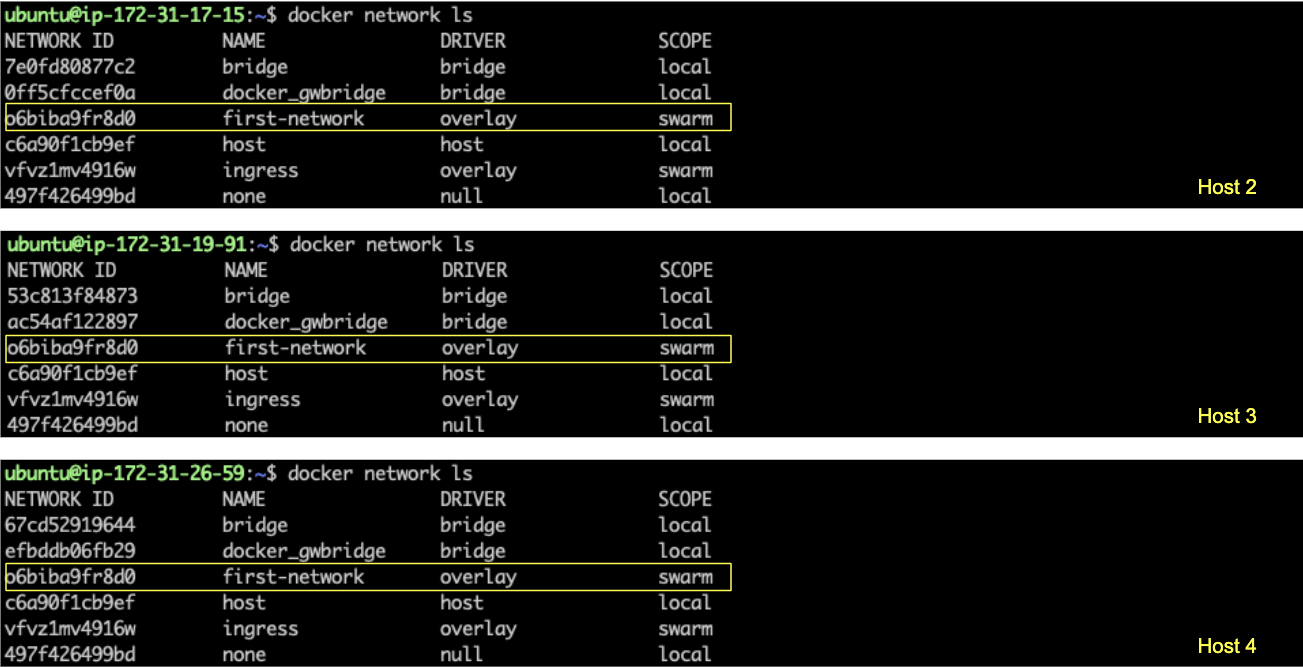Viewport: 1303px width, 667px height.
Task: Click vfvz1mv4916w ID in ip-172-31-26-59 terminal
Action: (x=70, y=629)
